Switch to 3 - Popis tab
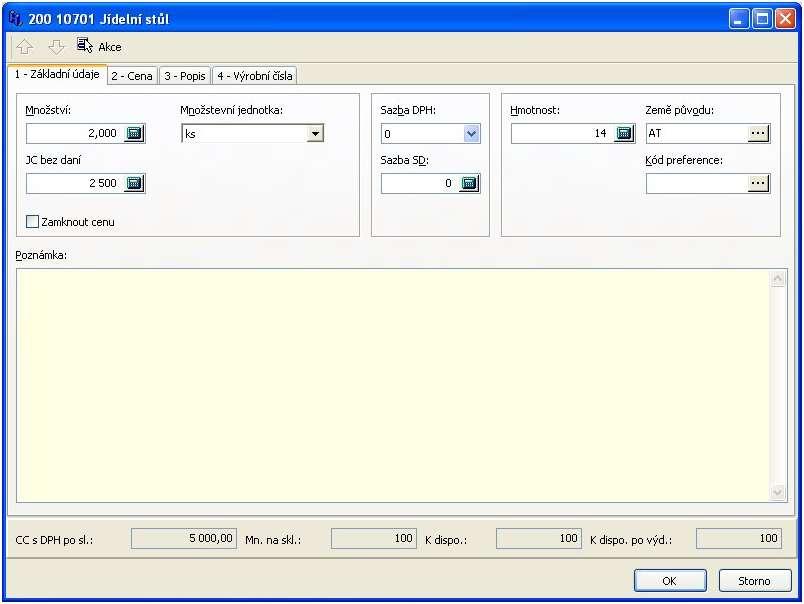Image resolution: width=804 pixels, height=604 pixels. point(185,76)
